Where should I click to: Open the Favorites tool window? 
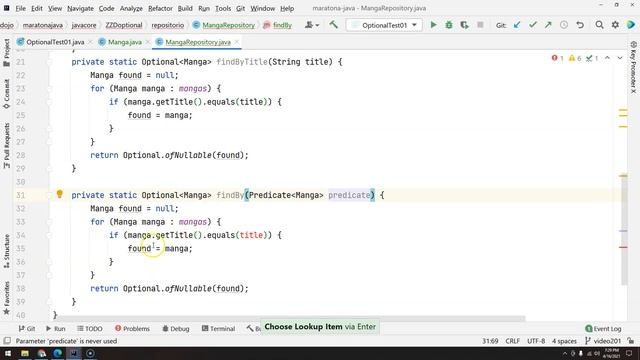[x=7, y=298]
